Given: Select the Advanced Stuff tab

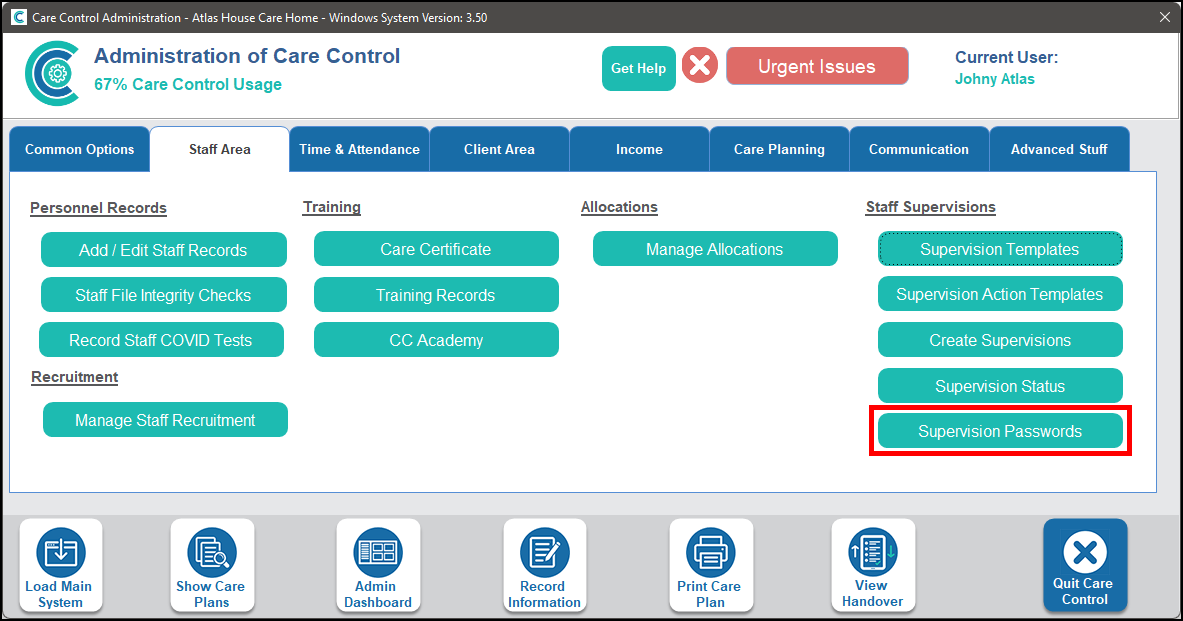Looking at the screenshot, I should click(1059, 150).
